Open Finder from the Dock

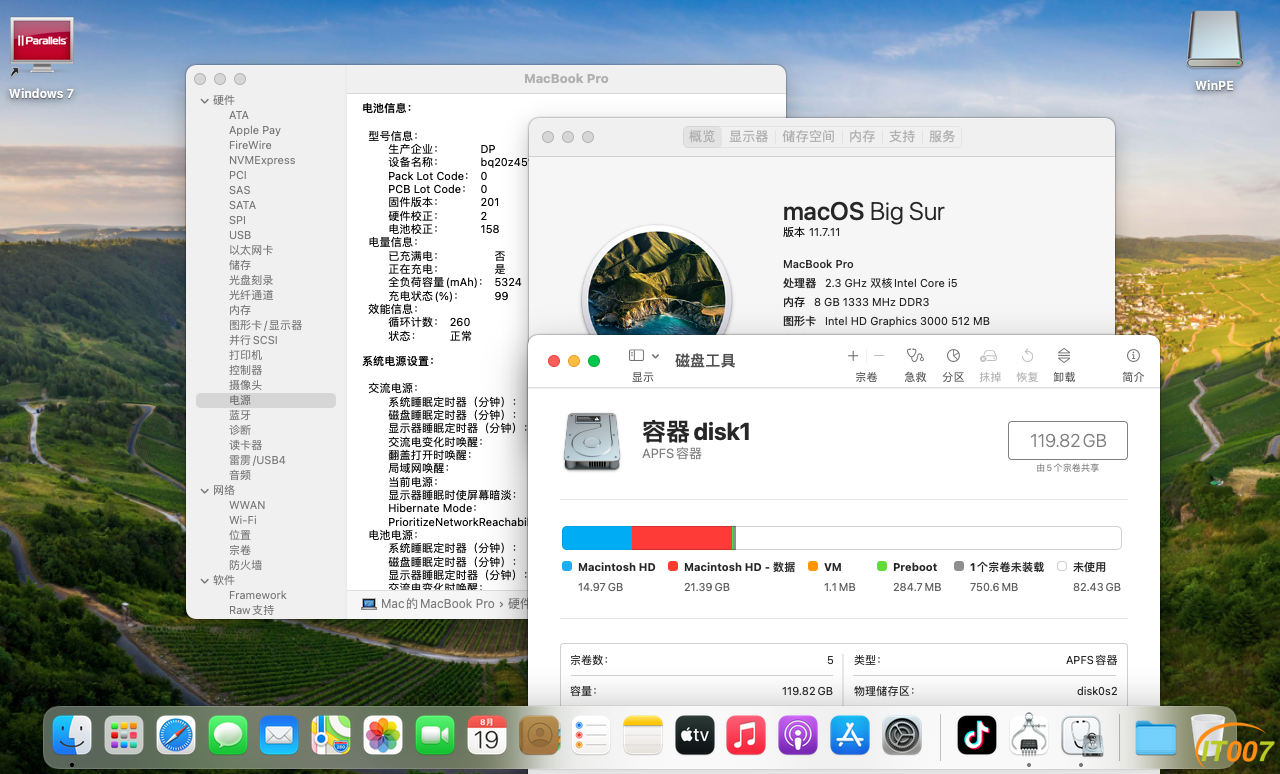point(72,736)
